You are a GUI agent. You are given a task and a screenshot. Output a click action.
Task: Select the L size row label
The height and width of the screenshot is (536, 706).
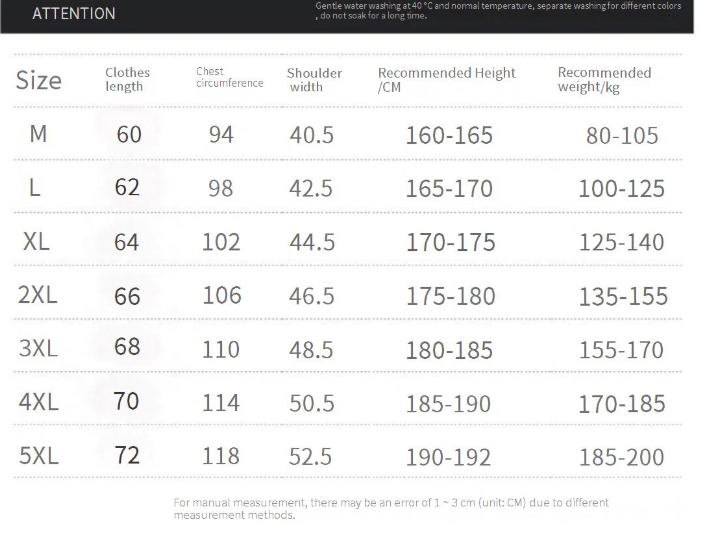(35, 187)
